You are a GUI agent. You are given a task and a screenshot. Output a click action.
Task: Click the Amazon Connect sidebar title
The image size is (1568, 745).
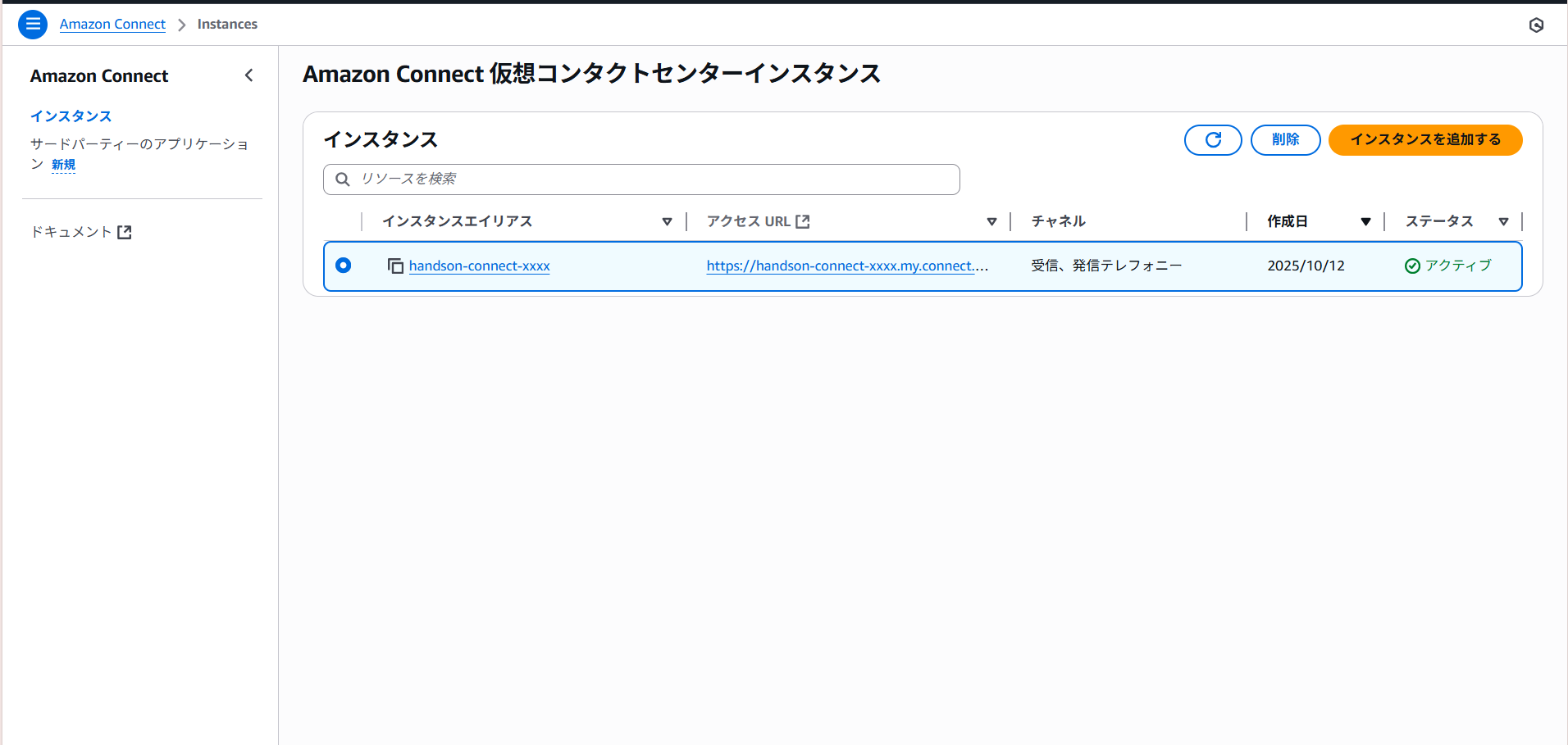click(99, 76)
